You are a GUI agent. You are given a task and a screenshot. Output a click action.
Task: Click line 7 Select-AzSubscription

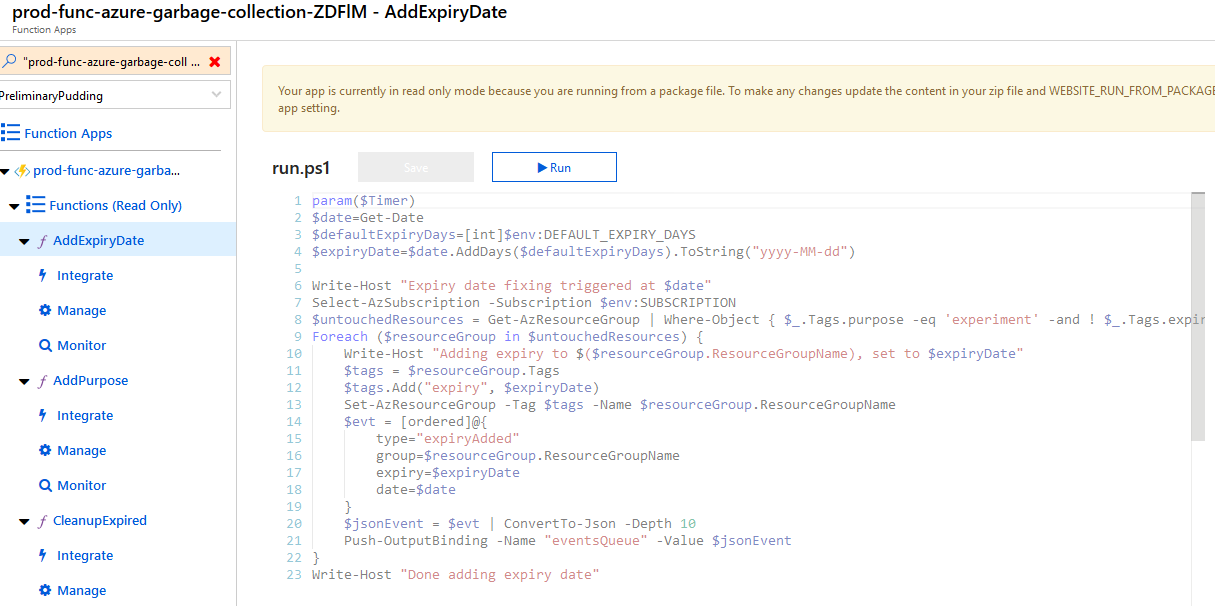point(524,302)
